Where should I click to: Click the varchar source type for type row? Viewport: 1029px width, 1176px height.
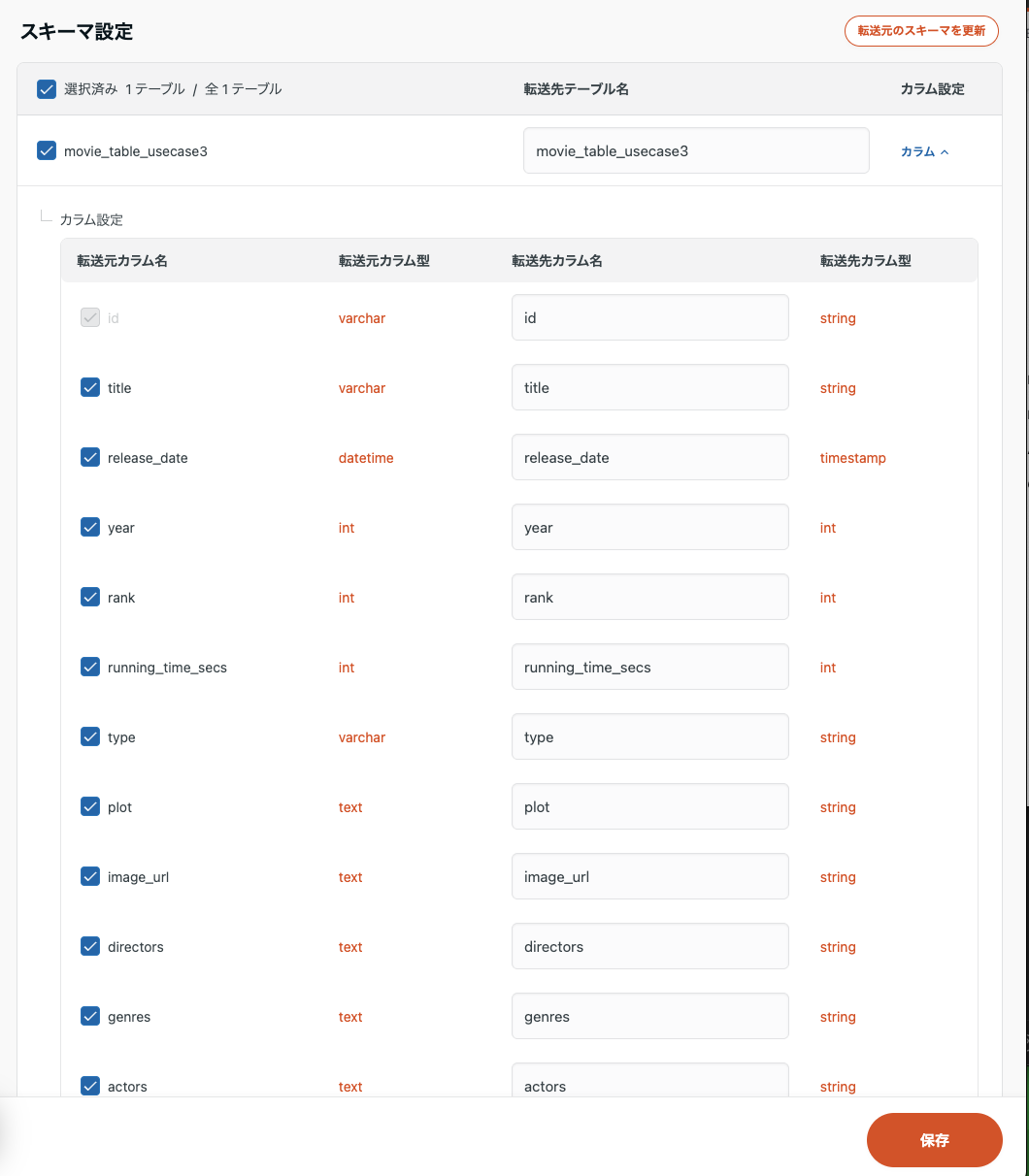(x=362, y=737)
